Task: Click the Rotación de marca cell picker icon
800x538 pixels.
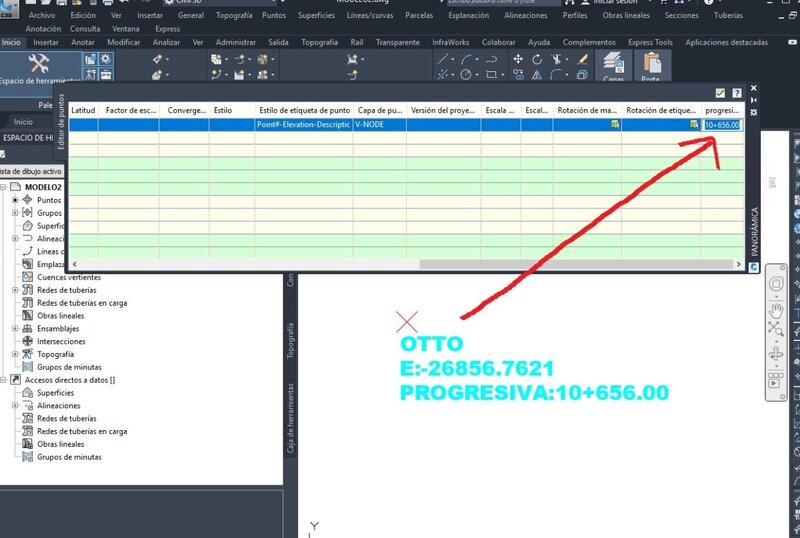Action: click(615, 124)
